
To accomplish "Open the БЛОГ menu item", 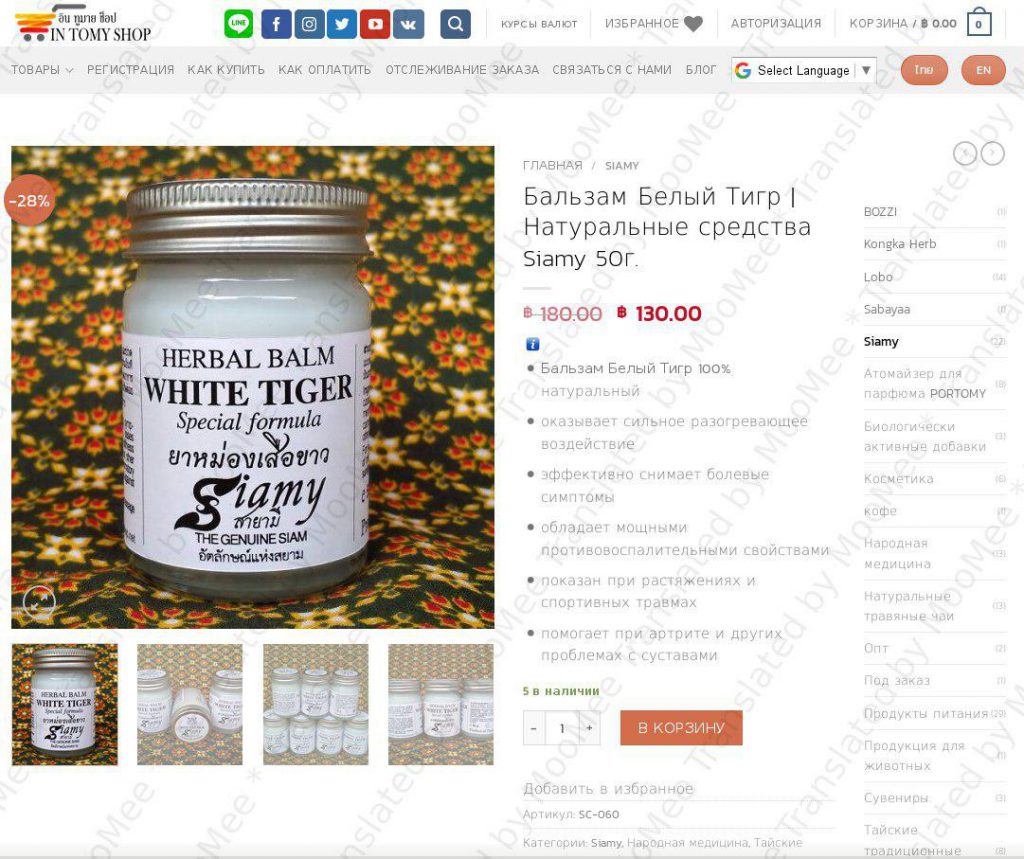I will [701, 70].
